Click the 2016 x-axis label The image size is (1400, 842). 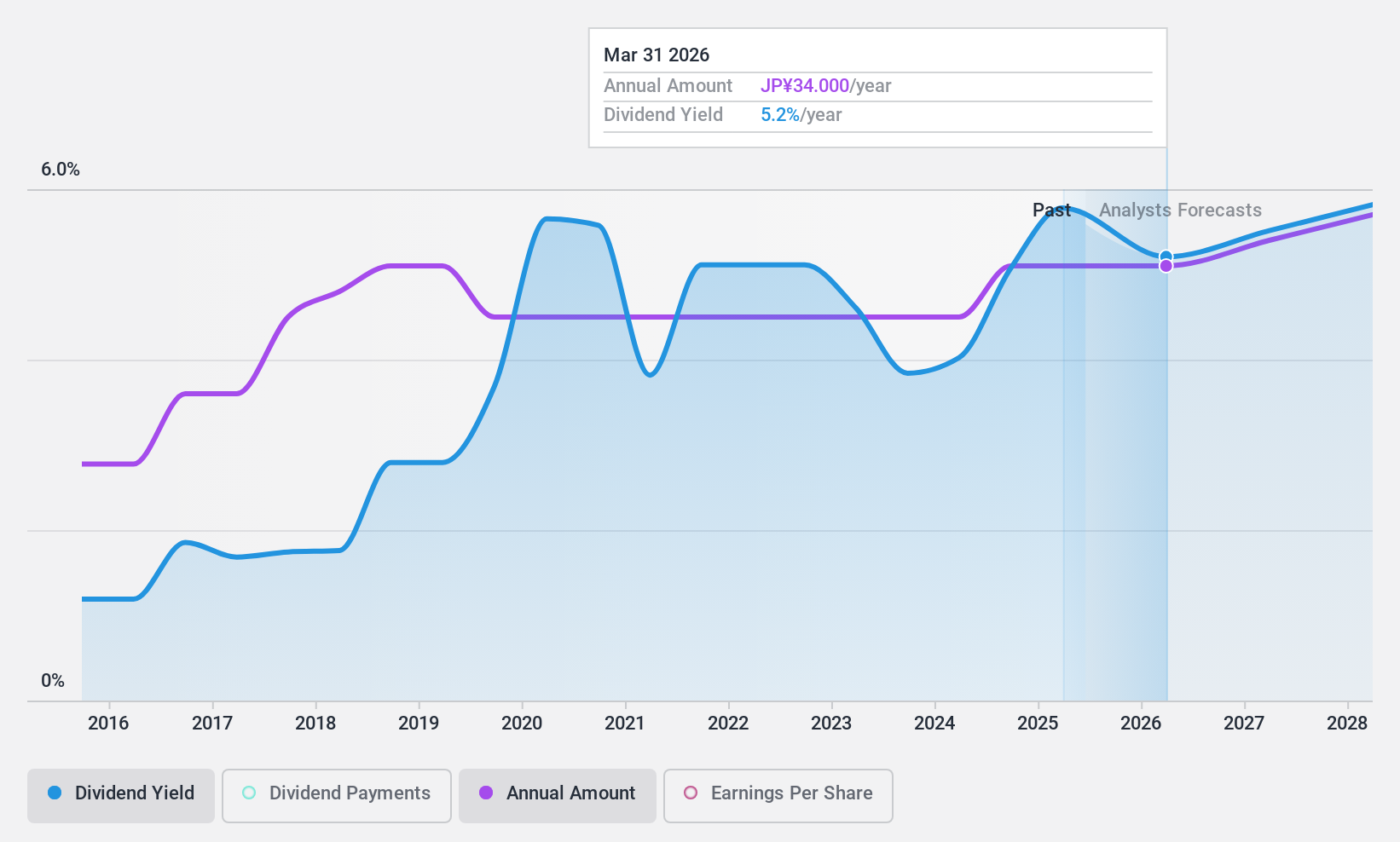(x=108, y=724)
